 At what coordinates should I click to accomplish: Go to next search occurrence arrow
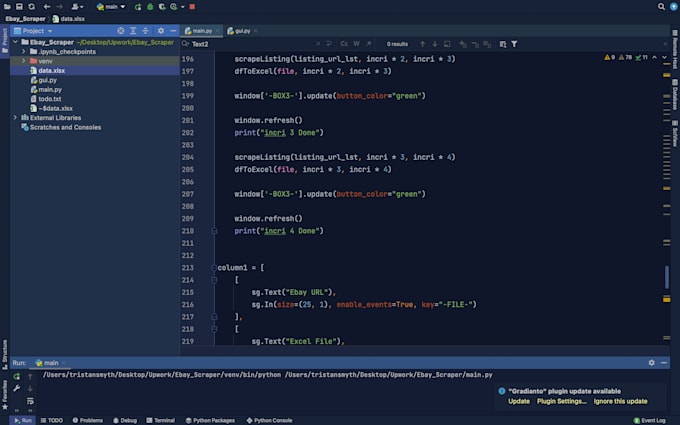pos(435,44)
